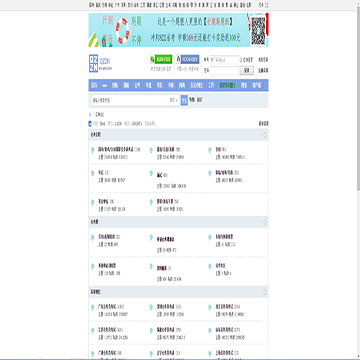The image size is (360, 360).
Task: Submit with the login button beside password
Action: click(x=247, y=70)
